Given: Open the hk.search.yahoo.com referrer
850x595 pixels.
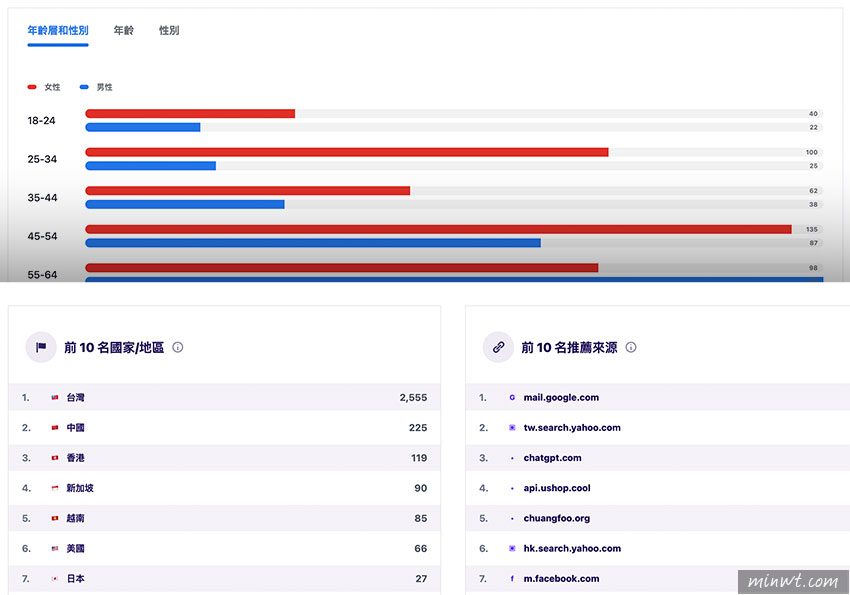Looking at the screenshot, I should point(572,548).
